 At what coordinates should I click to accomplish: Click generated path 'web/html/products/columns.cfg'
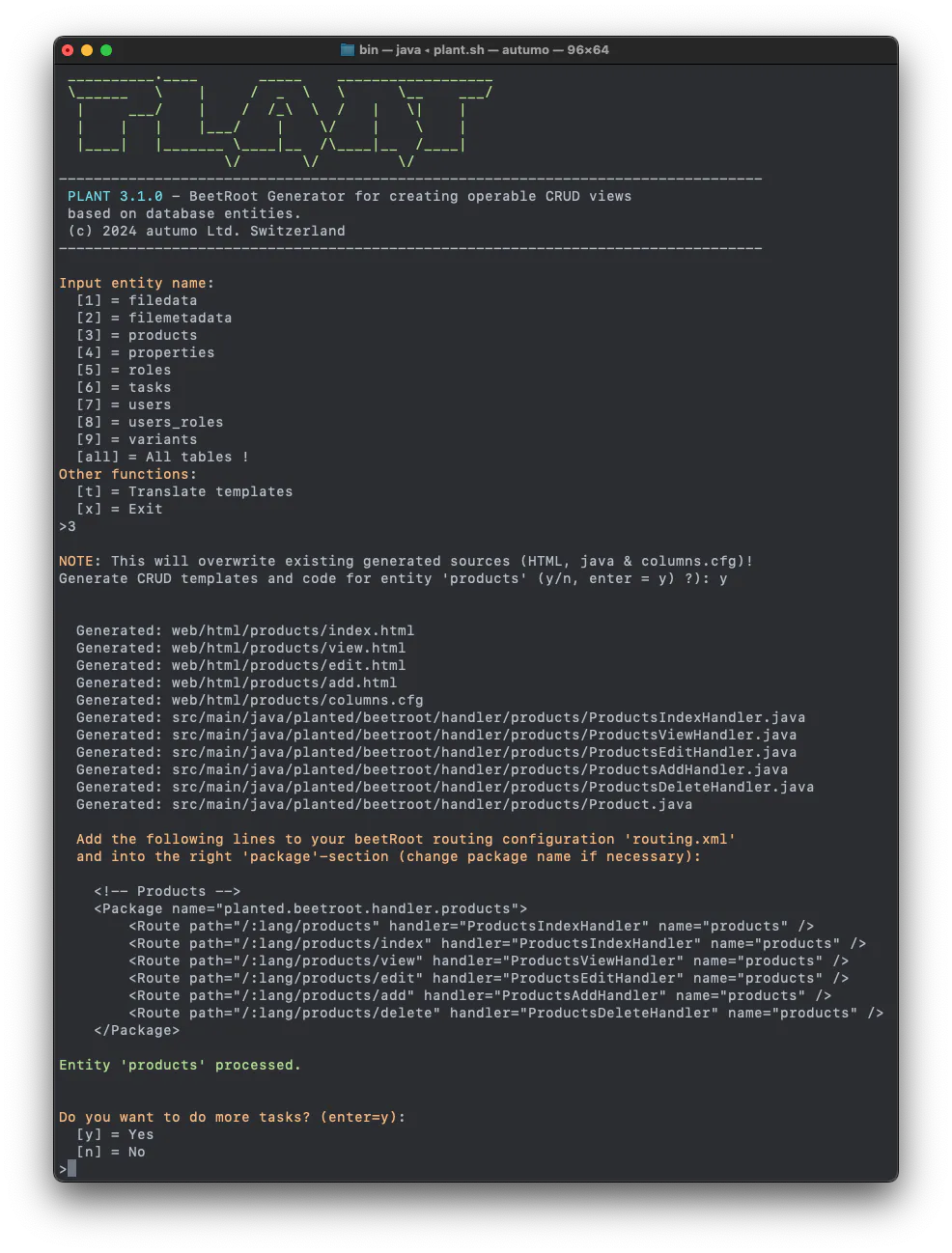pos(297,700)
